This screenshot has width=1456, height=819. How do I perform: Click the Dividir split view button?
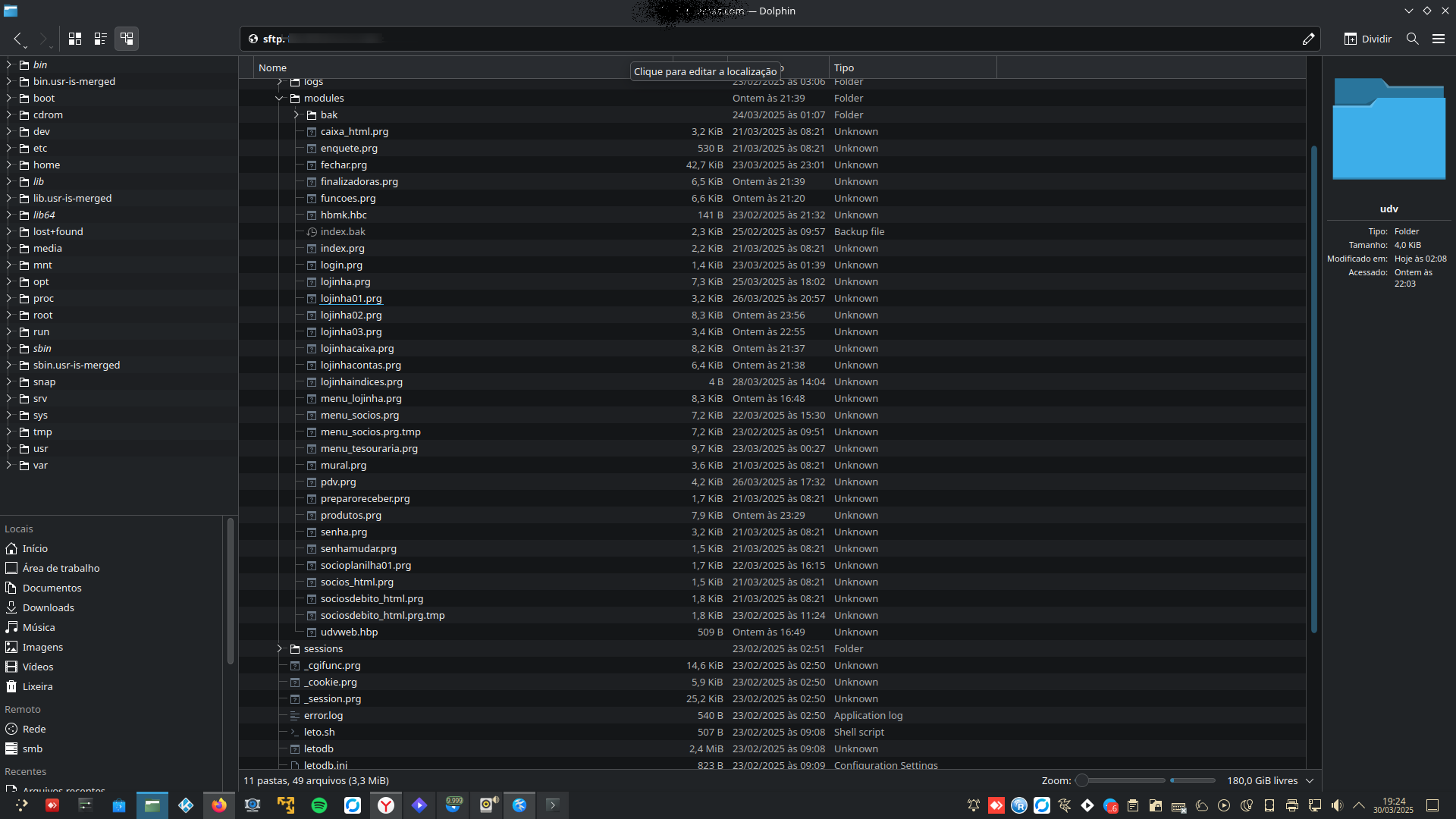(1368, 39)
